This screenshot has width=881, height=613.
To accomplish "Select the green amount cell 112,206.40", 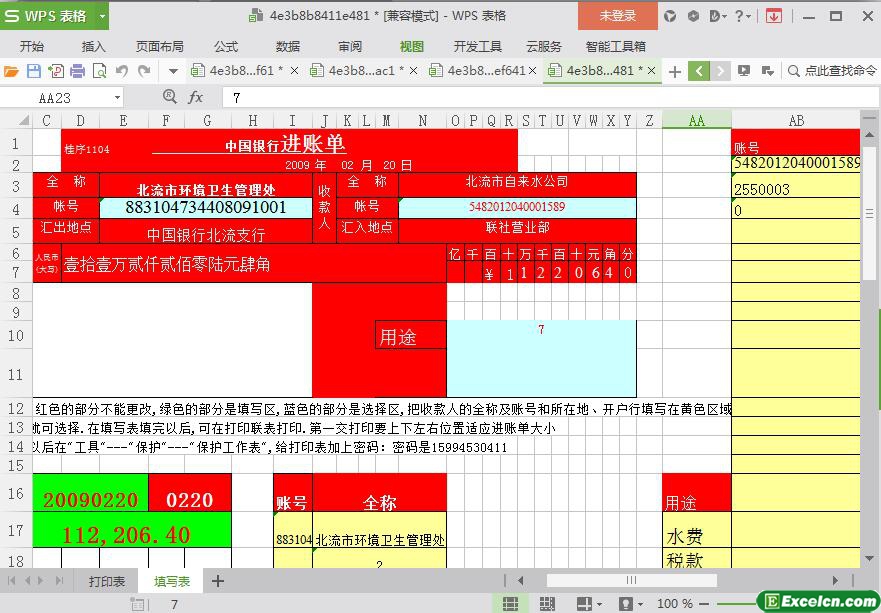I will tap(132, 529).
